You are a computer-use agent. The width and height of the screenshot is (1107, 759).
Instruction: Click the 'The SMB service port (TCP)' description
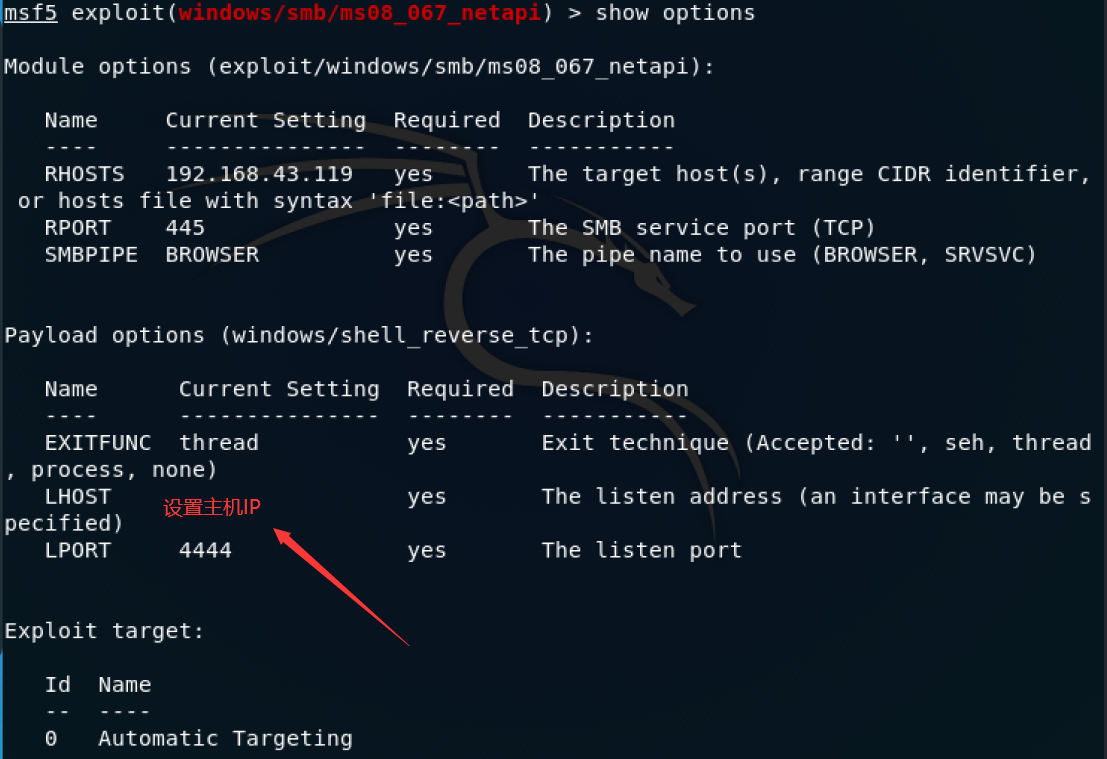pos(702,227)
